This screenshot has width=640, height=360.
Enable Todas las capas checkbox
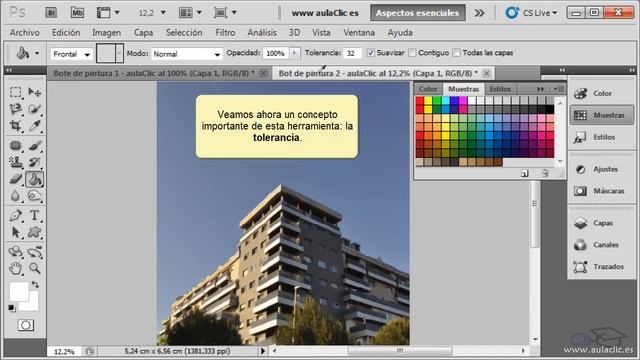pyautogui.click(x=456, y=53)
